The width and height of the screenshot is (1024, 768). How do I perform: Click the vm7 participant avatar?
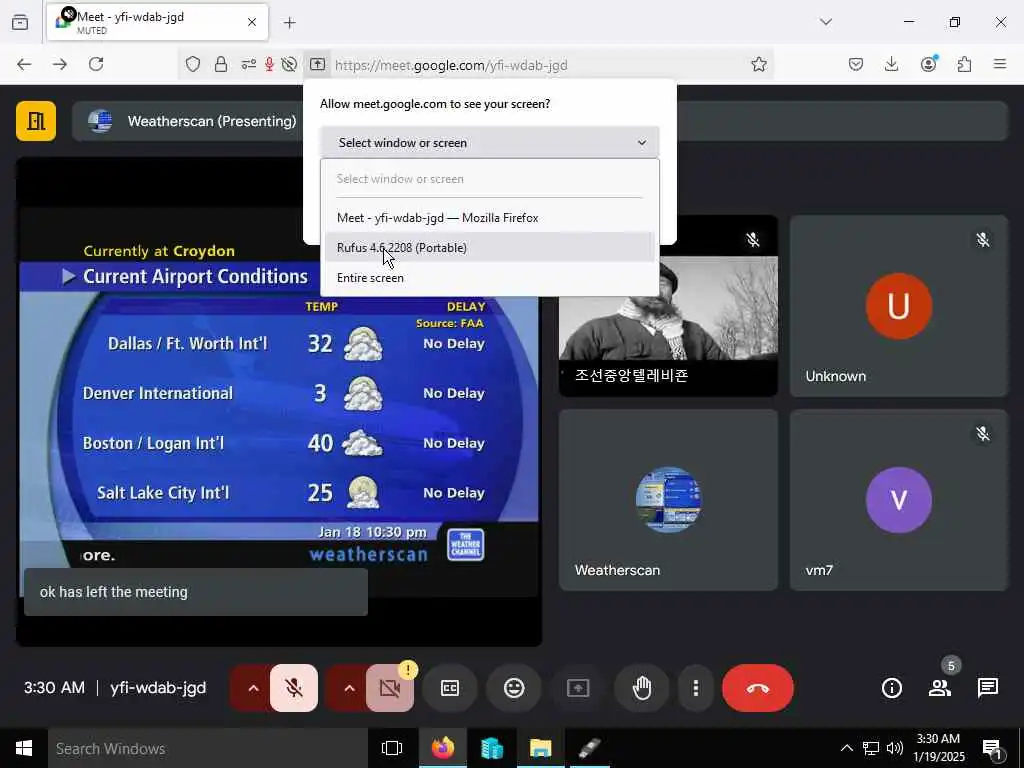pyautogui.click(x=899, y=500)
